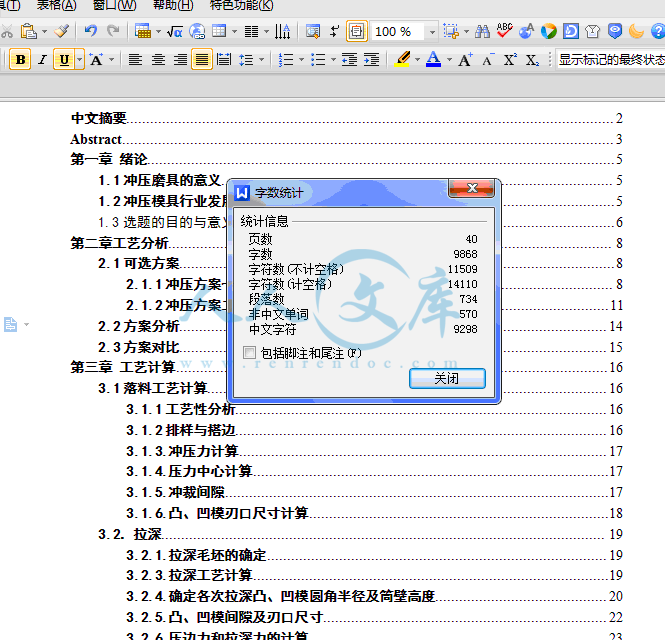The width and height of the screenshot is (665, 640).
Task: Click the 关闭 button in the dialog
Action: (x=447, y=378)
